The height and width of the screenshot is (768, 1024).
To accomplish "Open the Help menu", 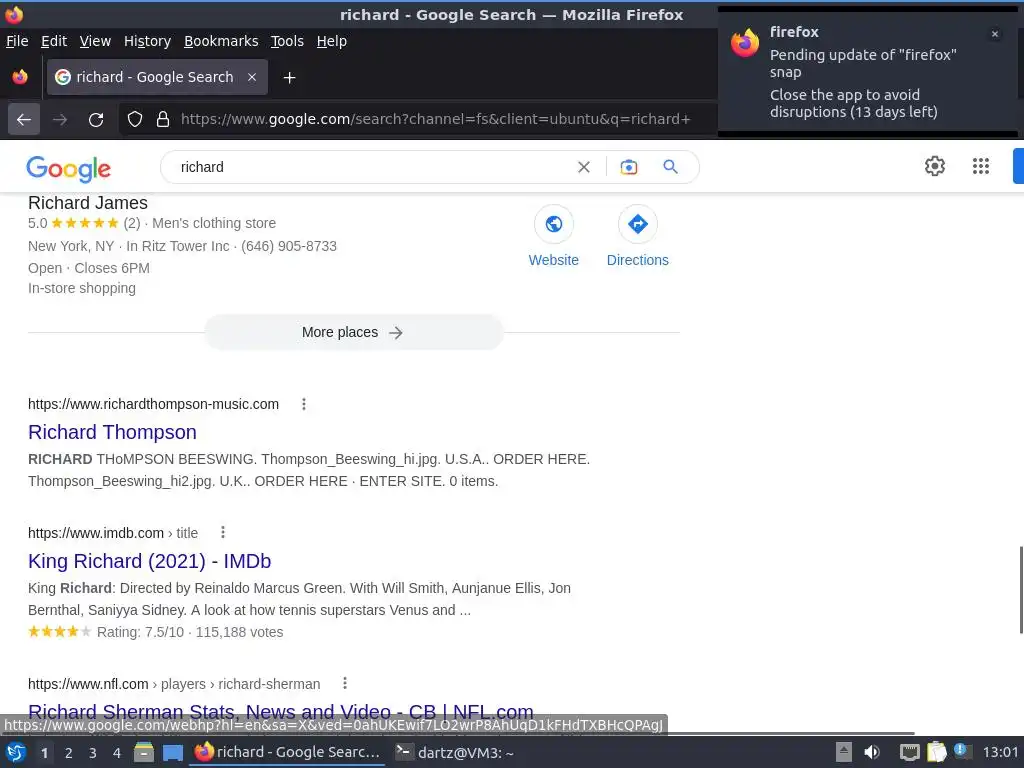I will click(332, 41).
